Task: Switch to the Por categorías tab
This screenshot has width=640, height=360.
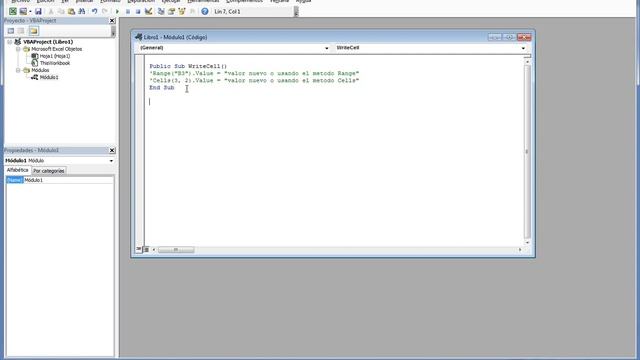Action: (x=49, y=171)
